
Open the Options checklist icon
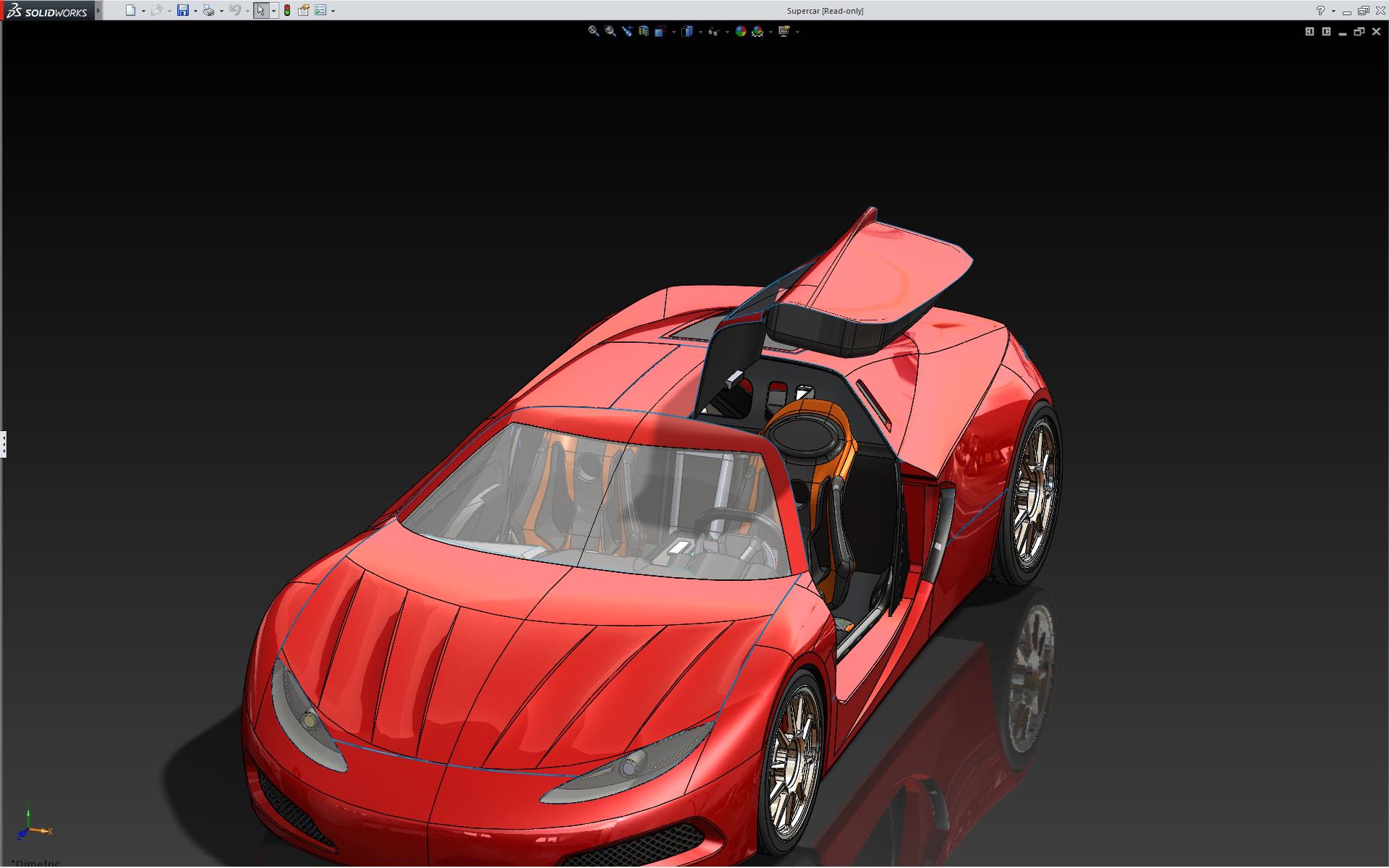(320, 10)
